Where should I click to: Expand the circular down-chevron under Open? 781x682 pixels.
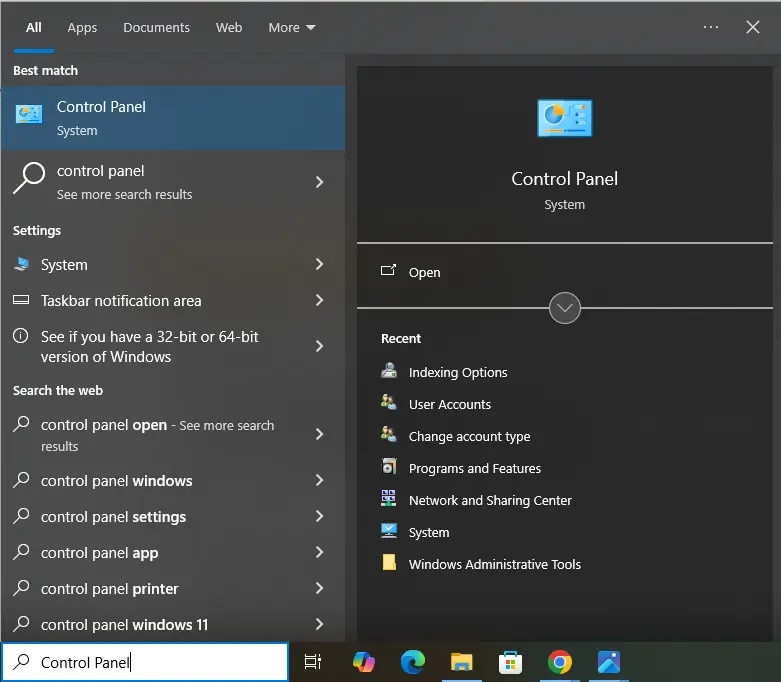click(x=565, y=308)
